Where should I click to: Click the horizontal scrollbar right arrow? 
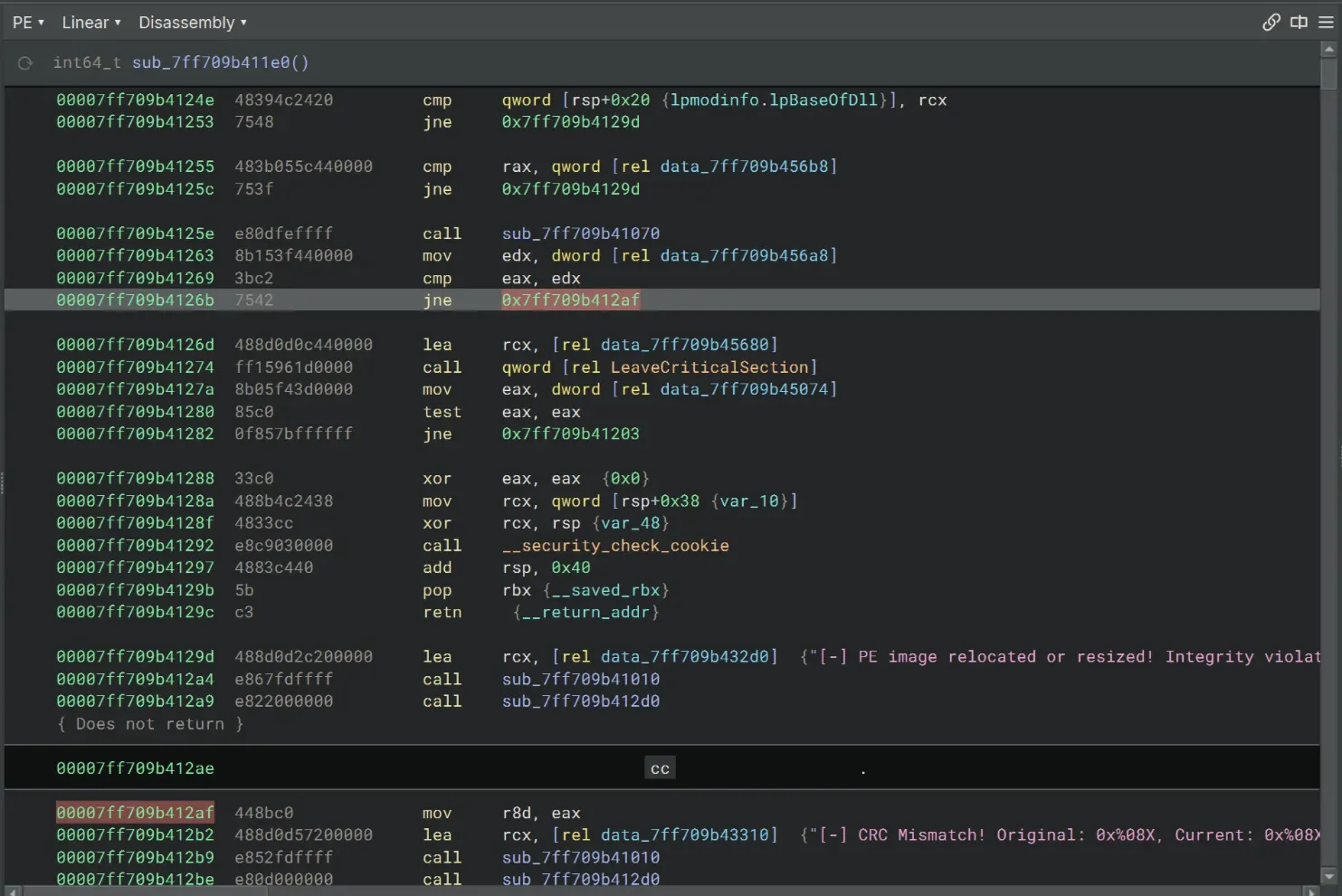coord(1311,891)
